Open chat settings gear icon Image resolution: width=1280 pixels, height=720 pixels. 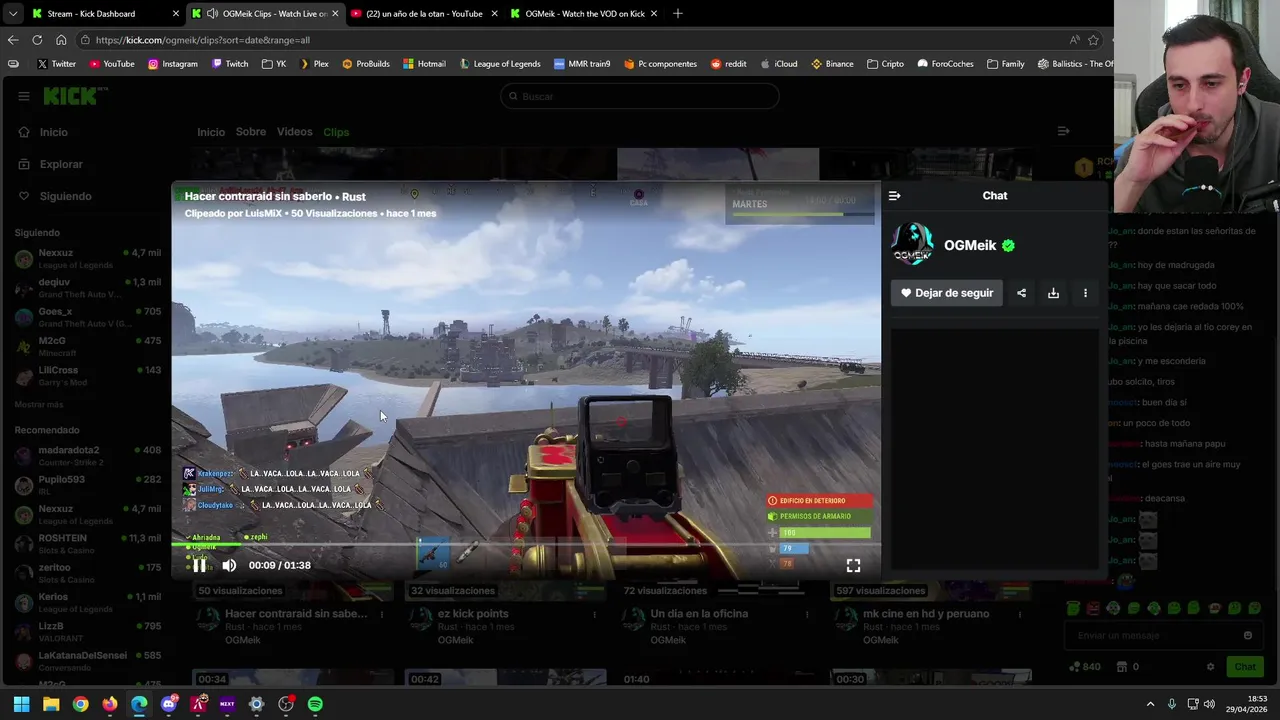[x=1210, y=667]
